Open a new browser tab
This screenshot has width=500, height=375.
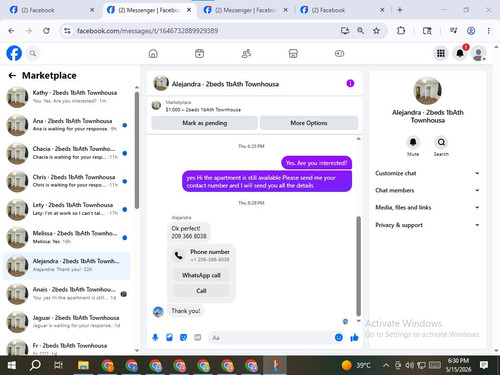coord(400,10)
